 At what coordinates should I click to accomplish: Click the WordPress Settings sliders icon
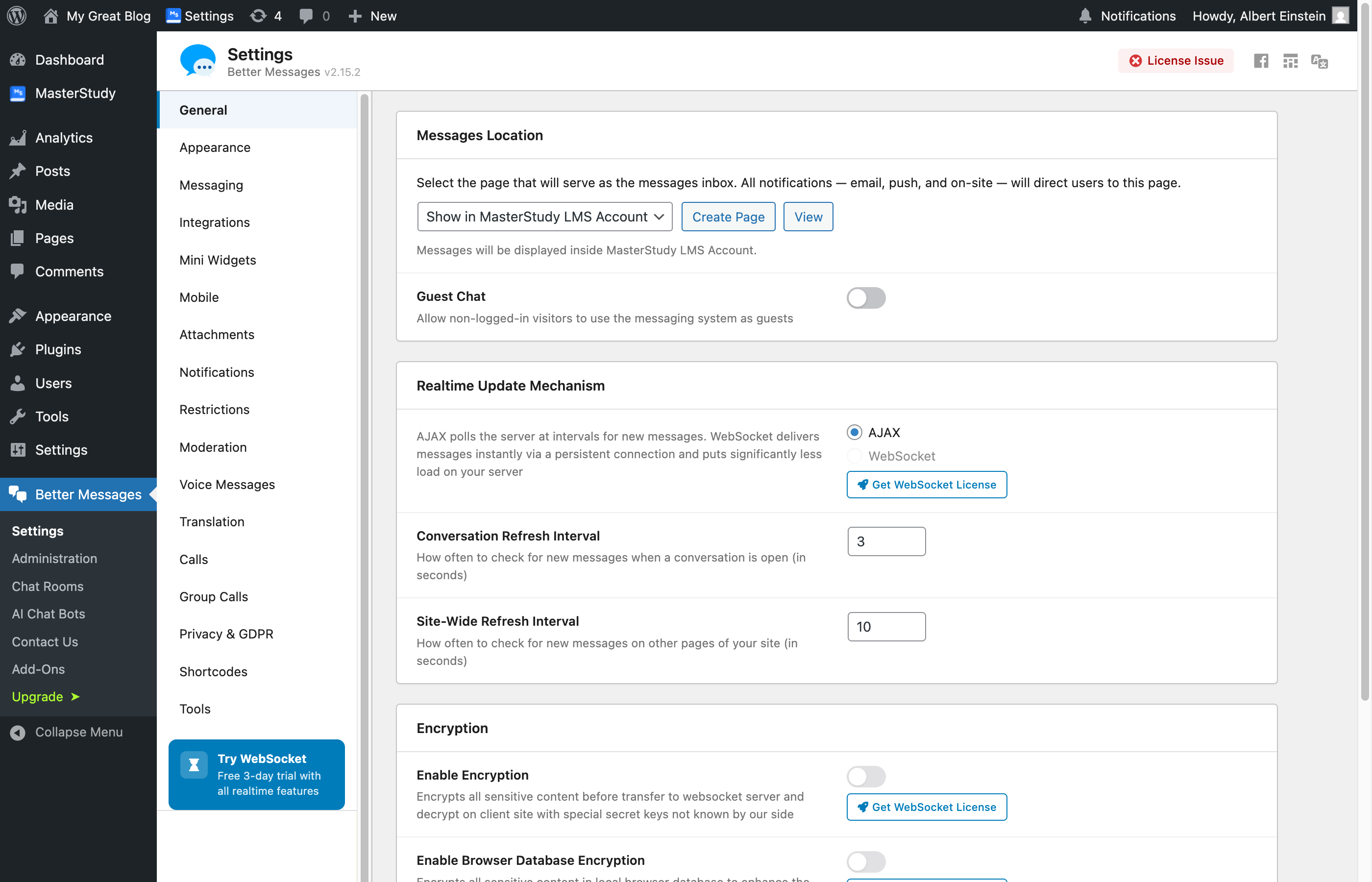pyautogui.click(x=18, y=450)
